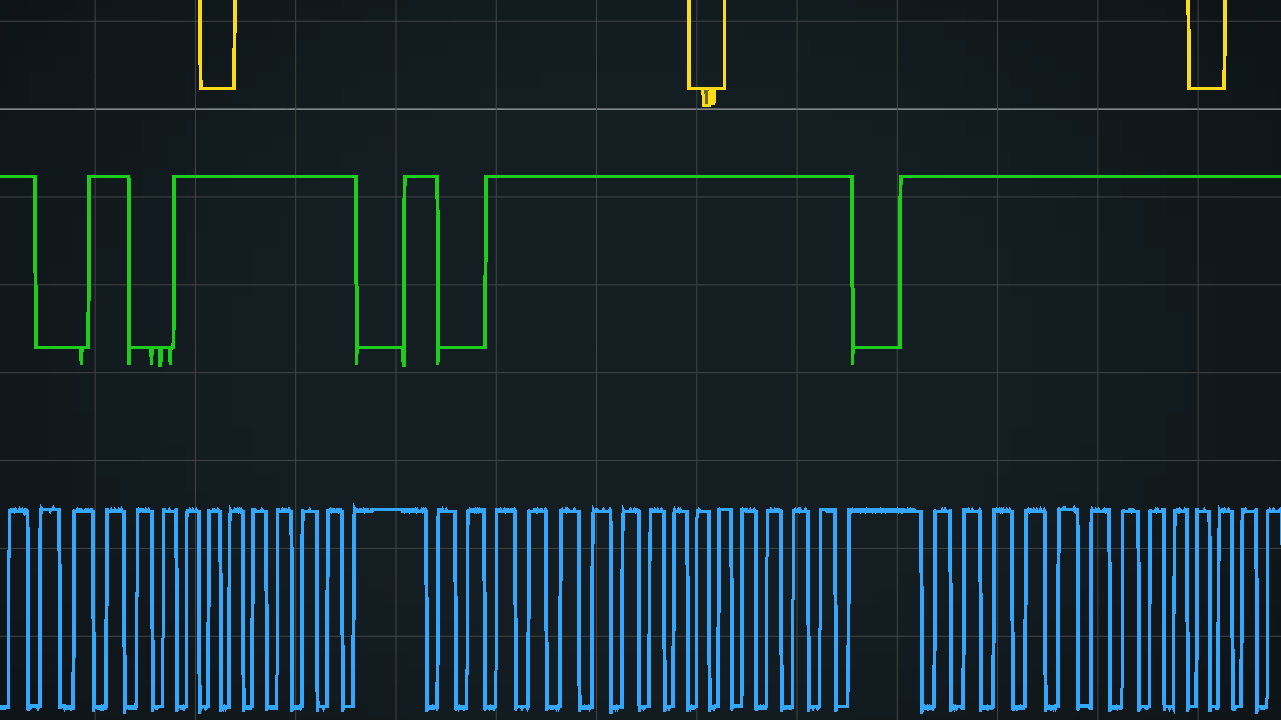Click the middle yellow pulse on top trace

706,45
